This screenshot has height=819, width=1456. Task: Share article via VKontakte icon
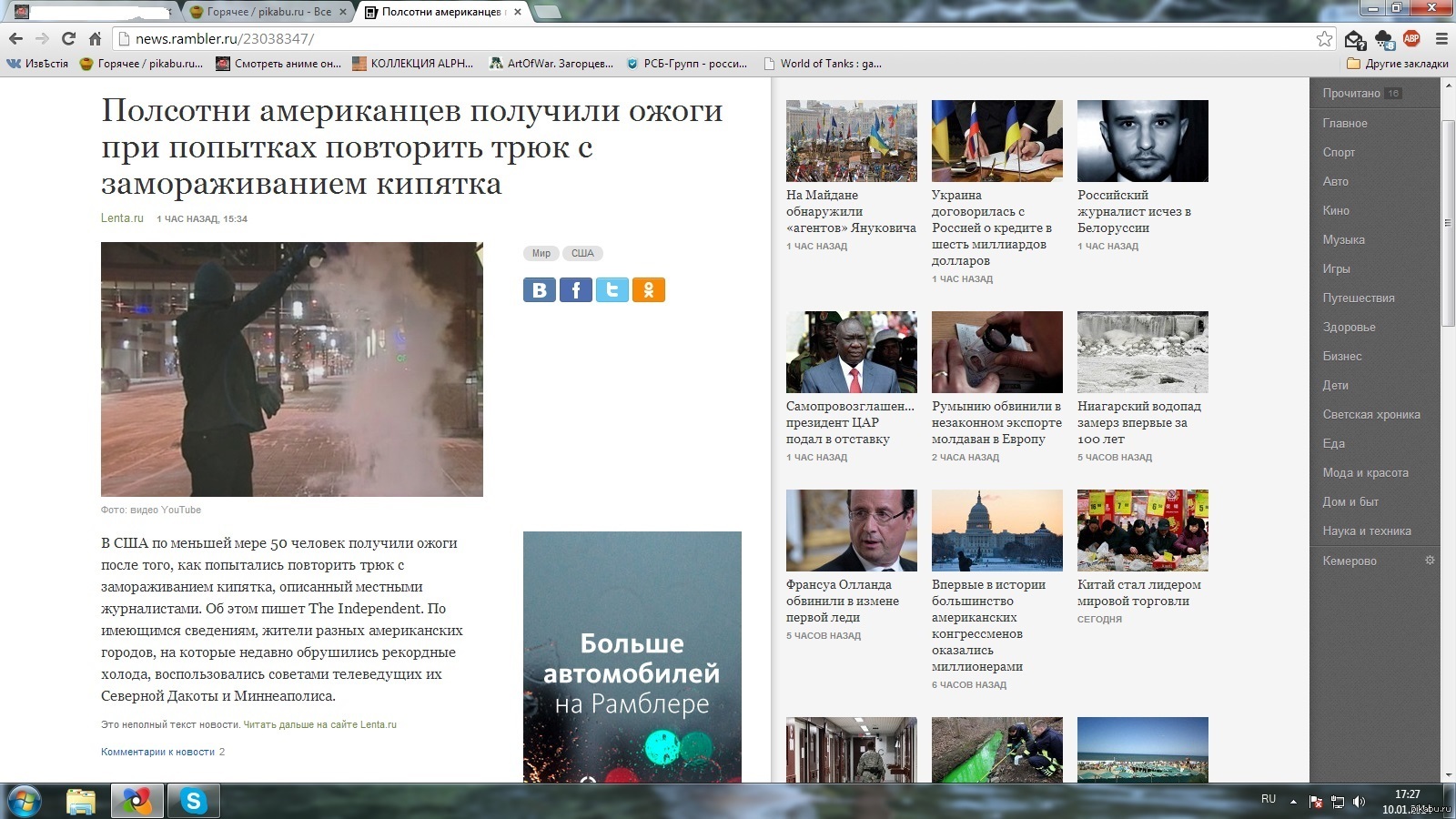click(540, 290)
